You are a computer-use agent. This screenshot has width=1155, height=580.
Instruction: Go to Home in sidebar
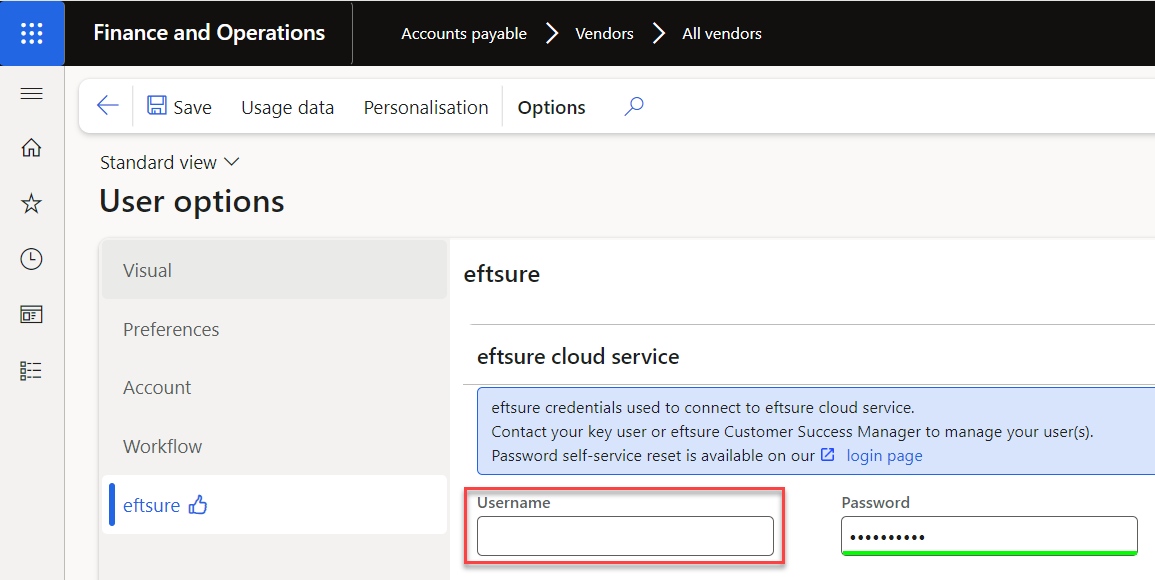point(32,147)
